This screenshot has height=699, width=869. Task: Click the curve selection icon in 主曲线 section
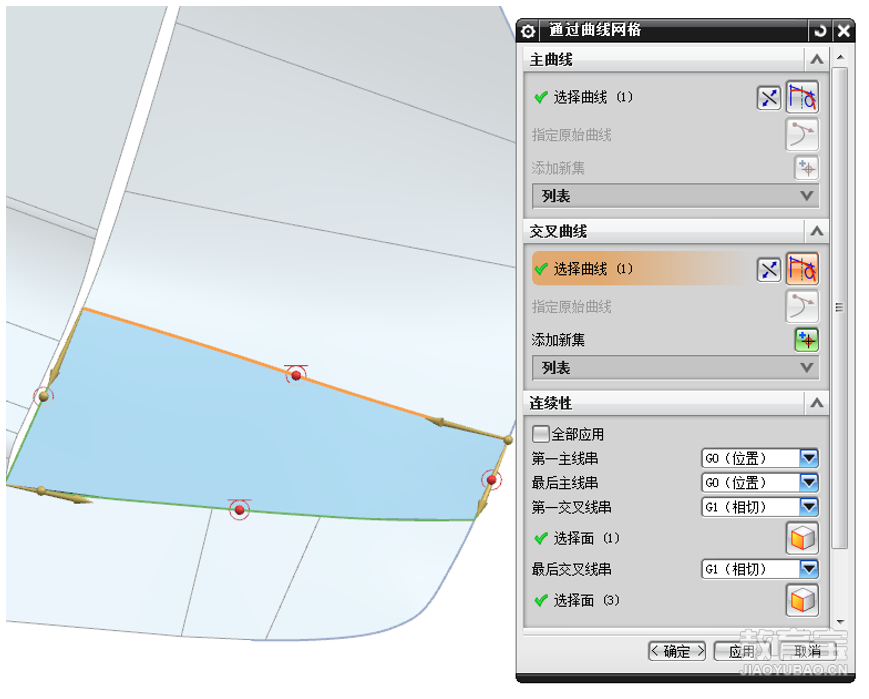pyautogui.click(x=802, y=98)
